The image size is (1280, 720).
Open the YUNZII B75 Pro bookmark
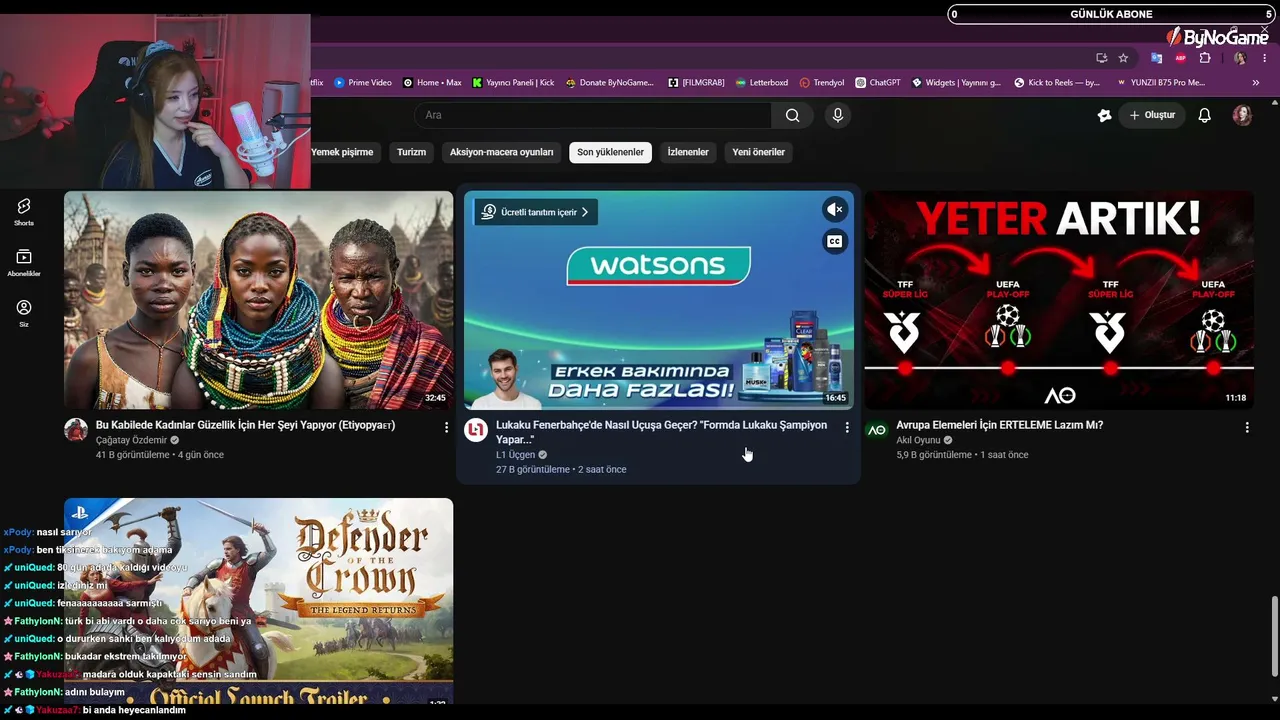point(1161,82)
